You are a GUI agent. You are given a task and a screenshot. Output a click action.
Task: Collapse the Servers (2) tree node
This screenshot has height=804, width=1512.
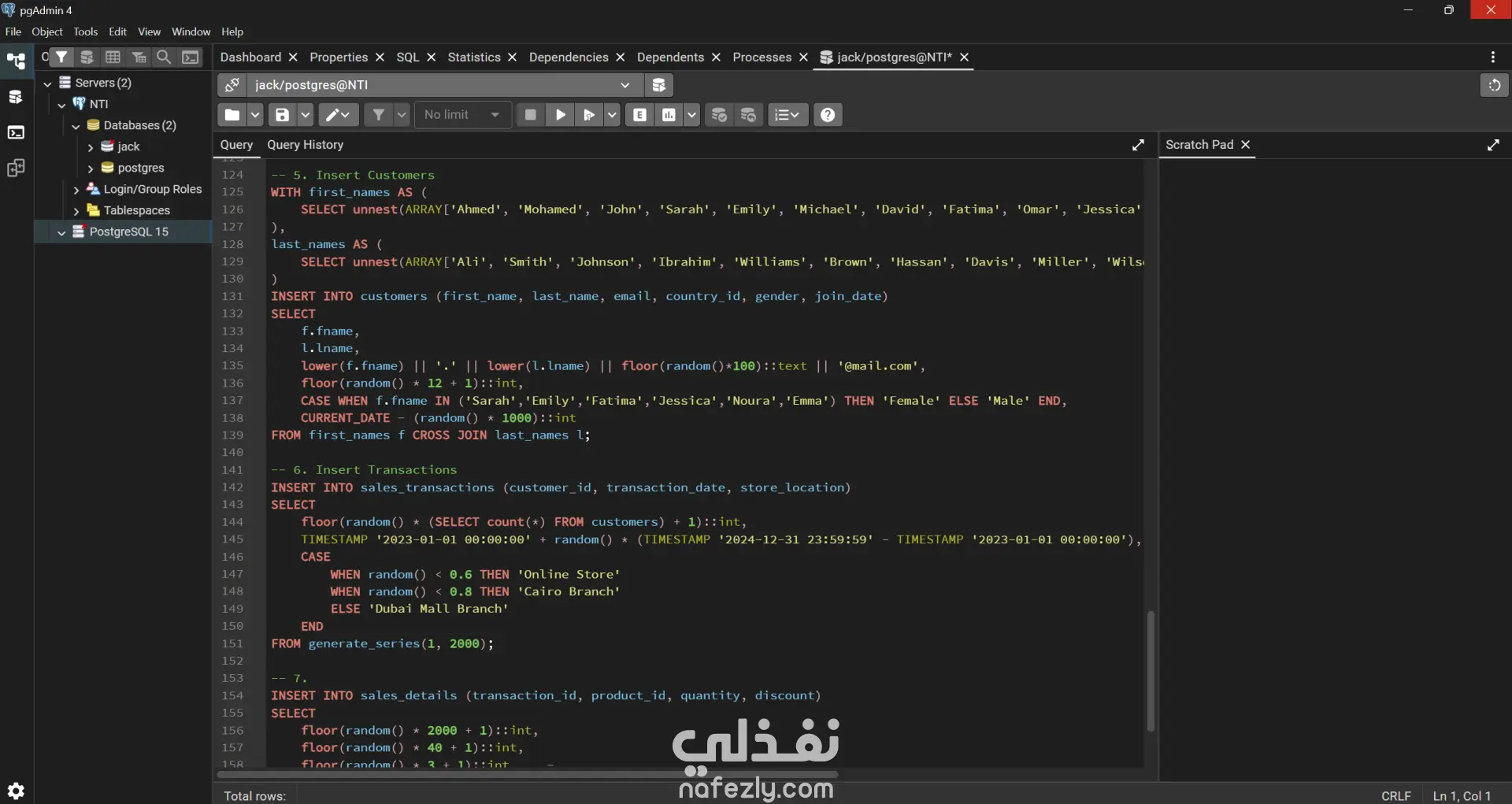coord(47,83)
